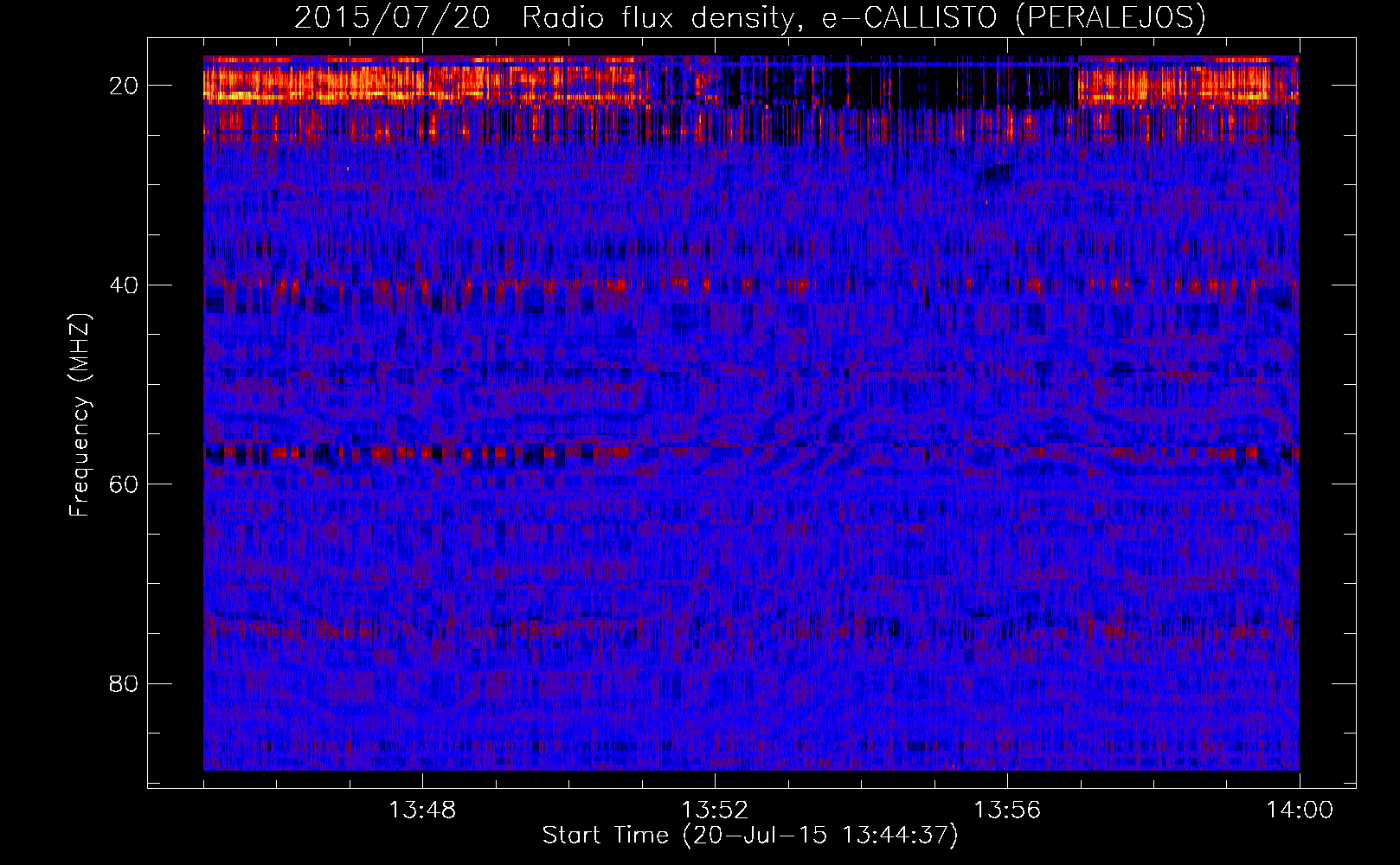
Task: Click the 40 MHz frequency tick label
Action: pos(125,285)
